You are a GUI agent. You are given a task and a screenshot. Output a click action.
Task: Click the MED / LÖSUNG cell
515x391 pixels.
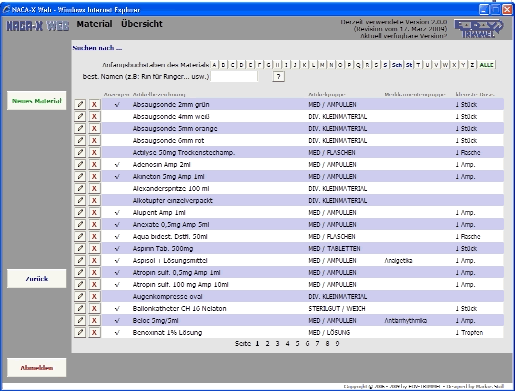[329, 333]
